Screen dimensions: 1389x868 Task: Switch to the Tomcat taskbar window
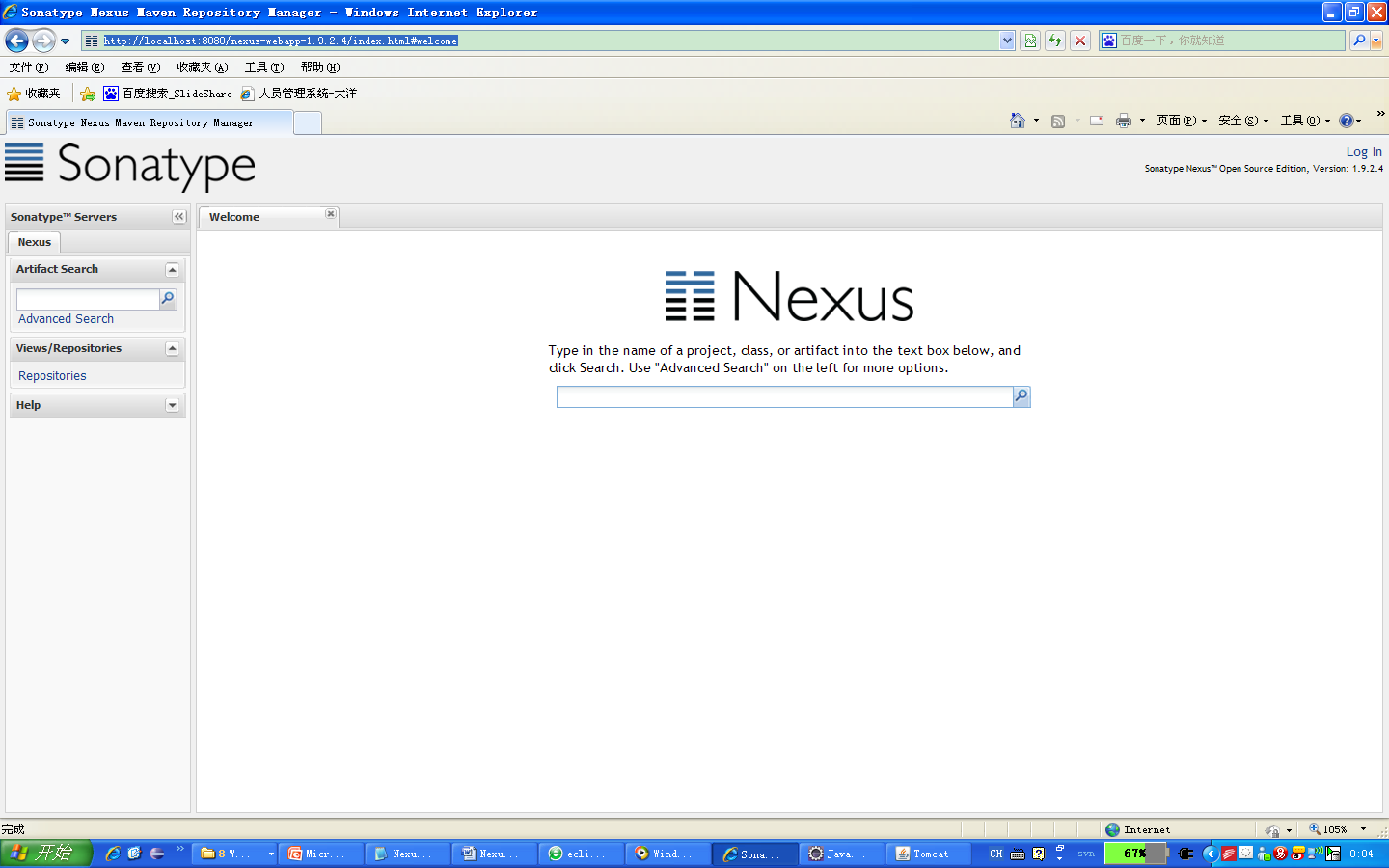(x=928, y=854)
